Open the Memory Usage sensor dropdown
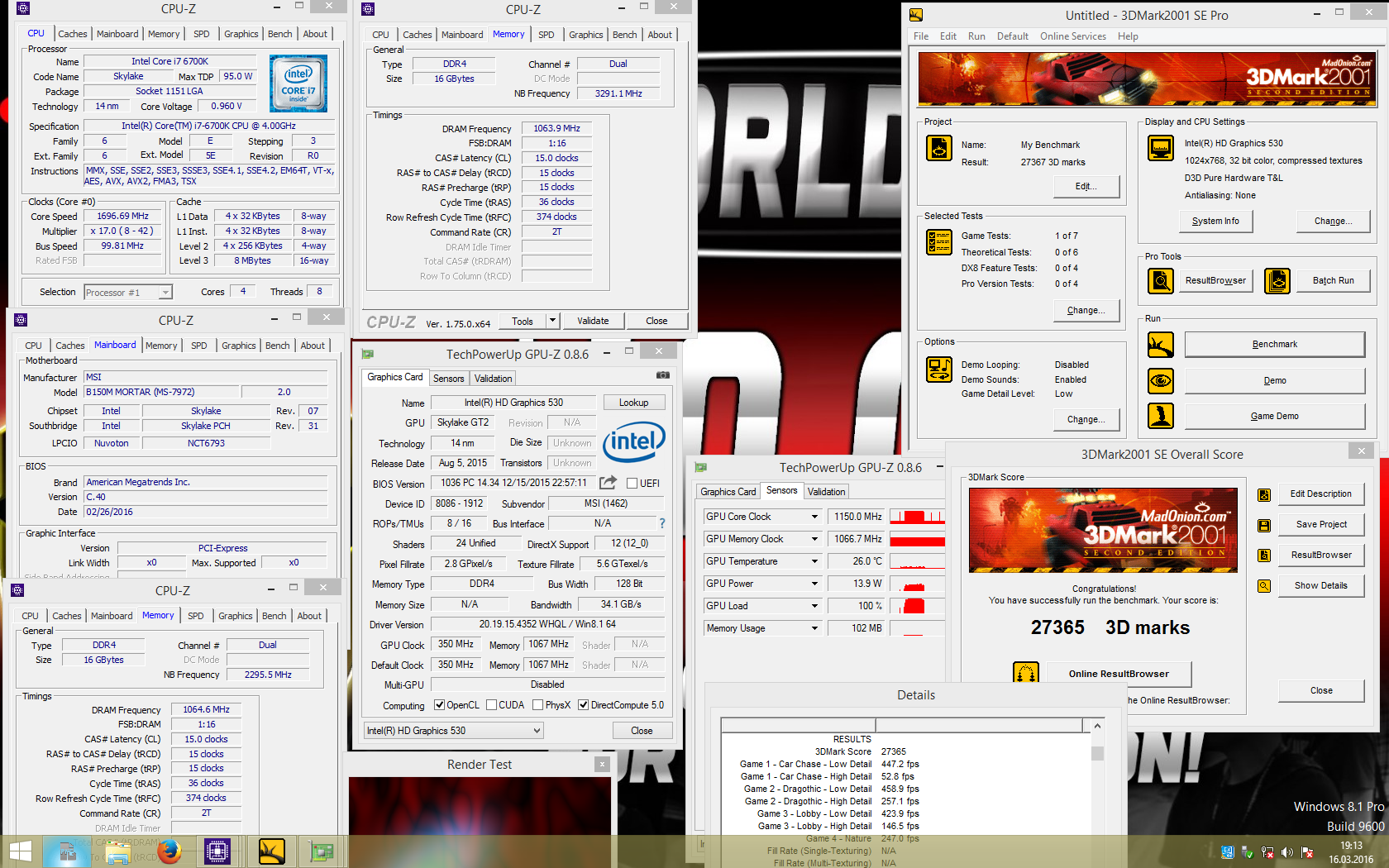Viewport: 1389px width, 868px height. [x=814, y=628]
